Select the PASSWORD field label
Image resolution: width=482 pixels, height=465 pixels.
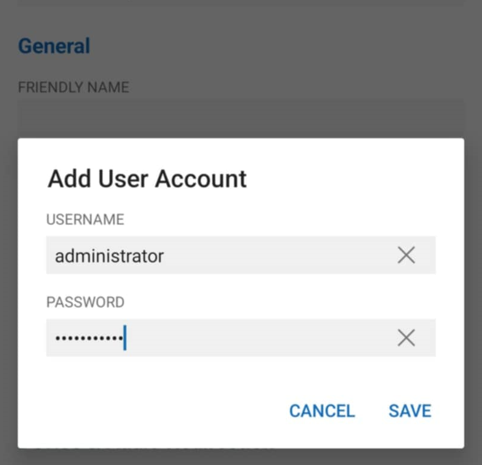click(x=85, y=302)
